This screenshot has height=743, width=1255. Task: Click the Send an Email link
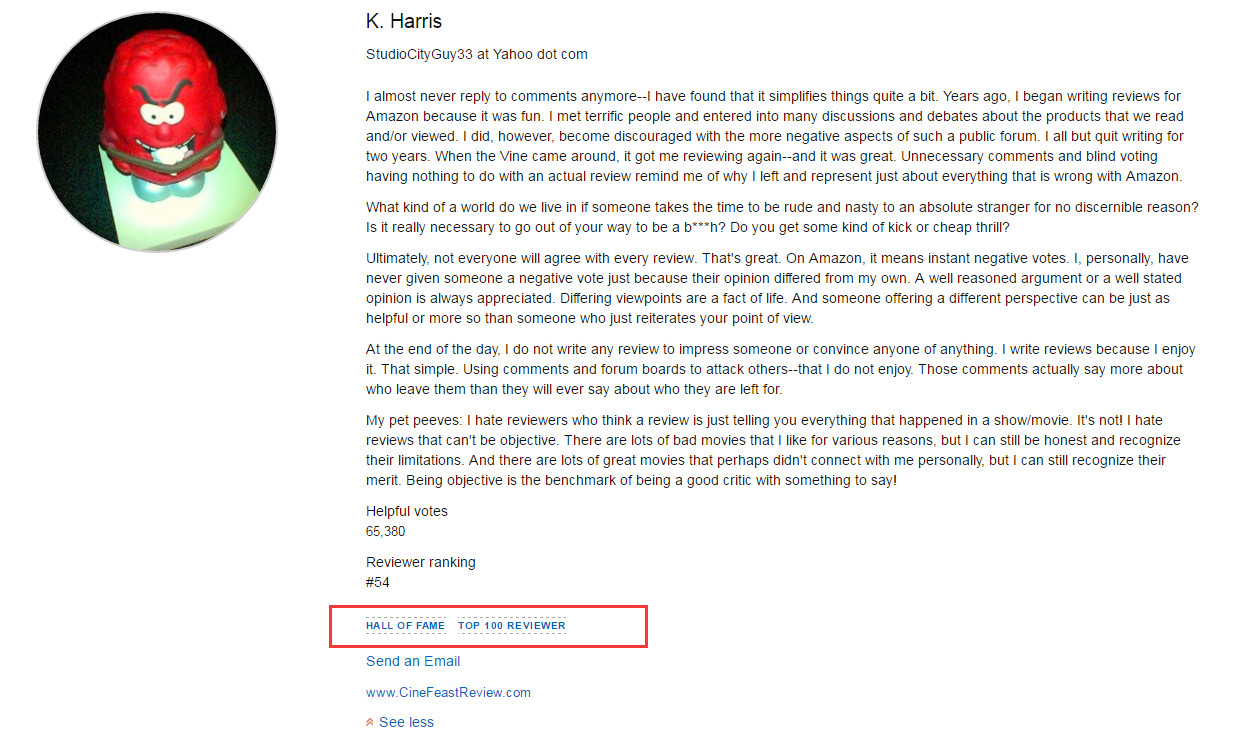pyautogui.click(x=413, y=661)
